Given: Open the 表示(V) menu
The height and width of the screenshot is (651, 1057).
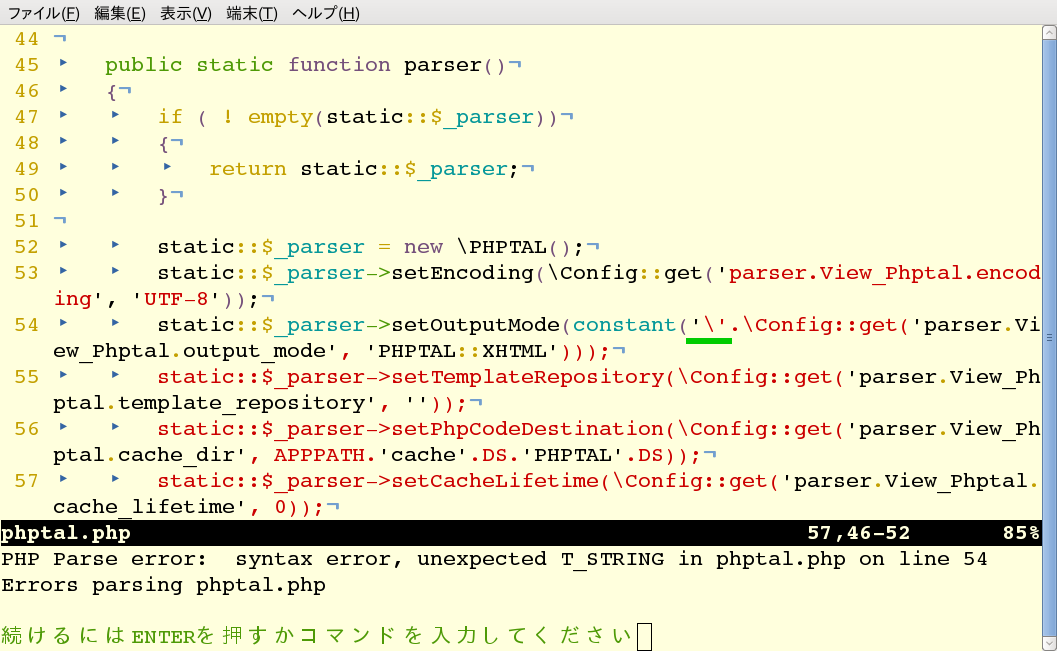Looking at the screenshot, I should coord(185,13).
